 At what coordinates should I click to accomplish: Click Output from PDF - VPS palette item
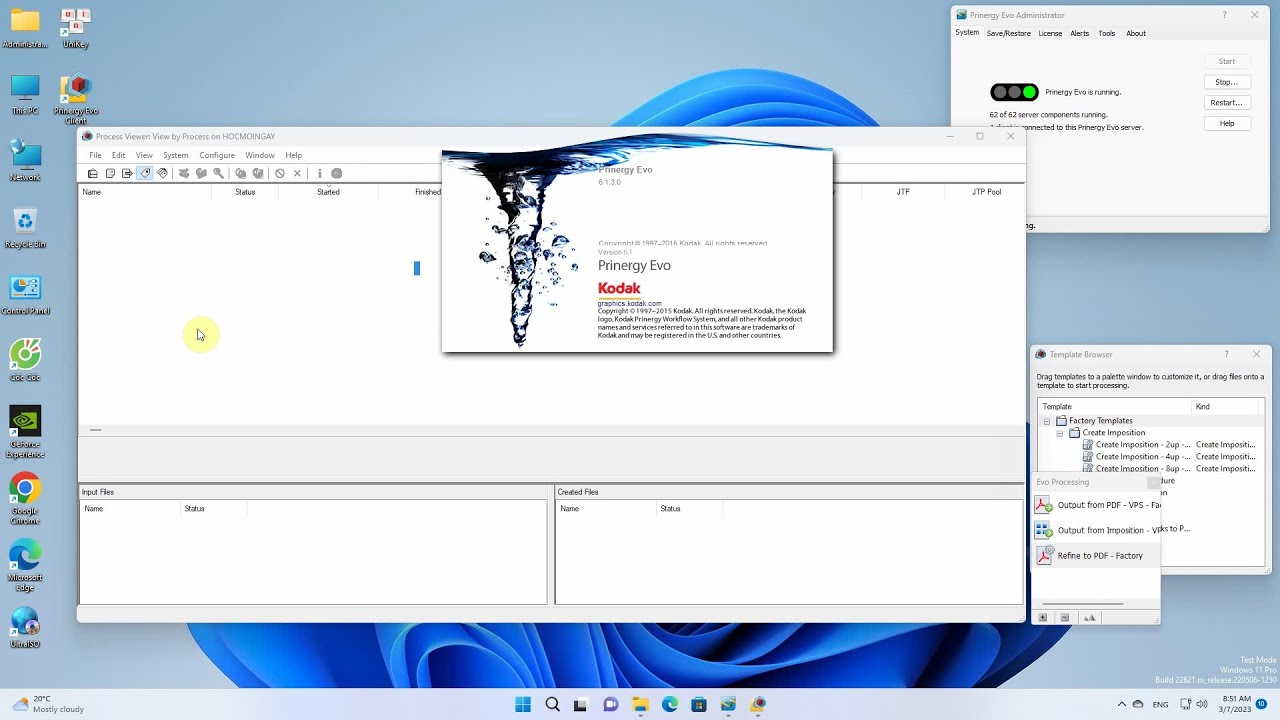1097,506
